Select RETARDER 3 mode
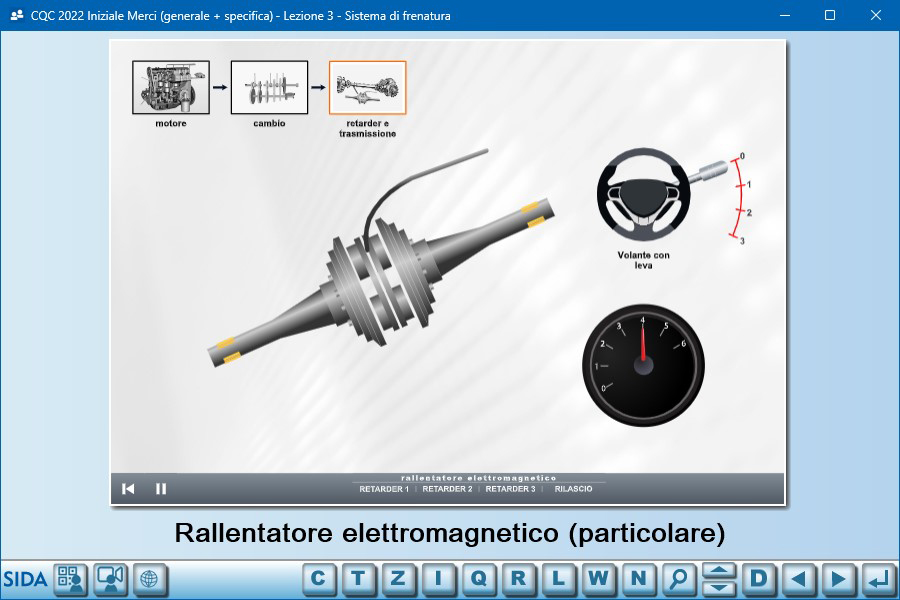The image size is (900, 600). coord(510,489)
